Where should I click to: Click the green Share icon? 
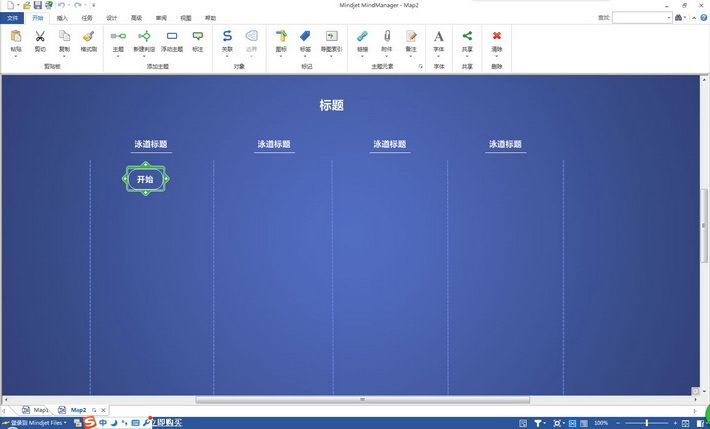467,36
